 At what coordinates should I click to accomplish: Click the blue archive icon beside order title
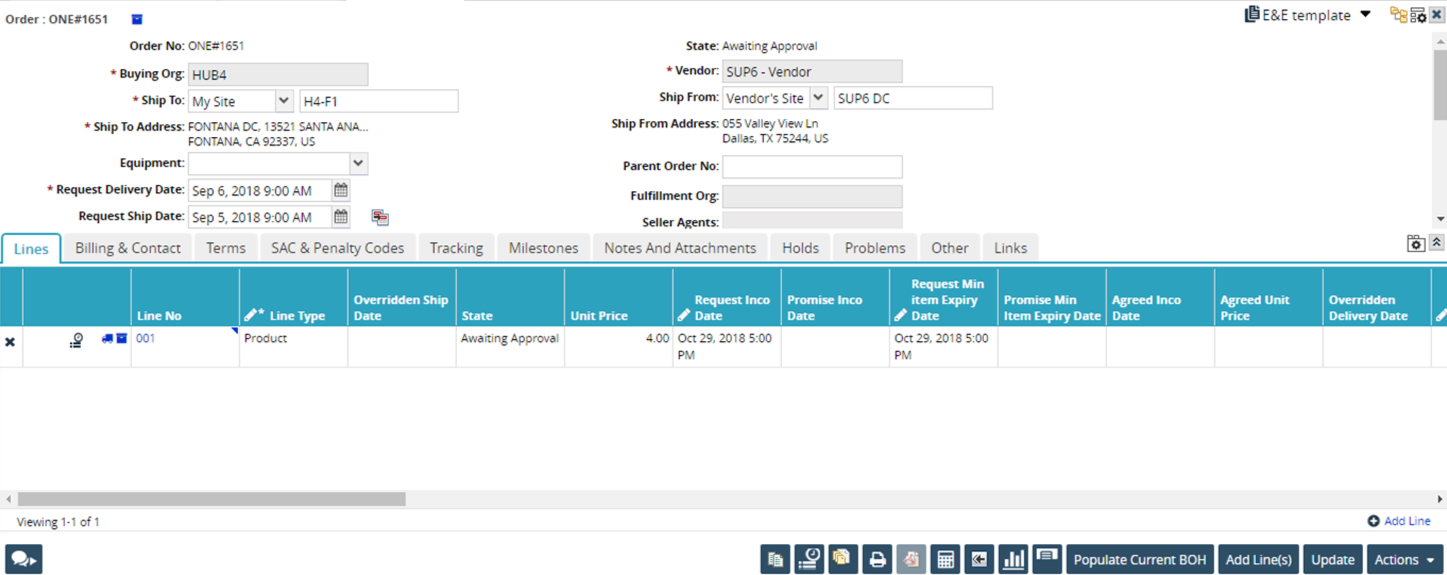click(x=137, y=19)
